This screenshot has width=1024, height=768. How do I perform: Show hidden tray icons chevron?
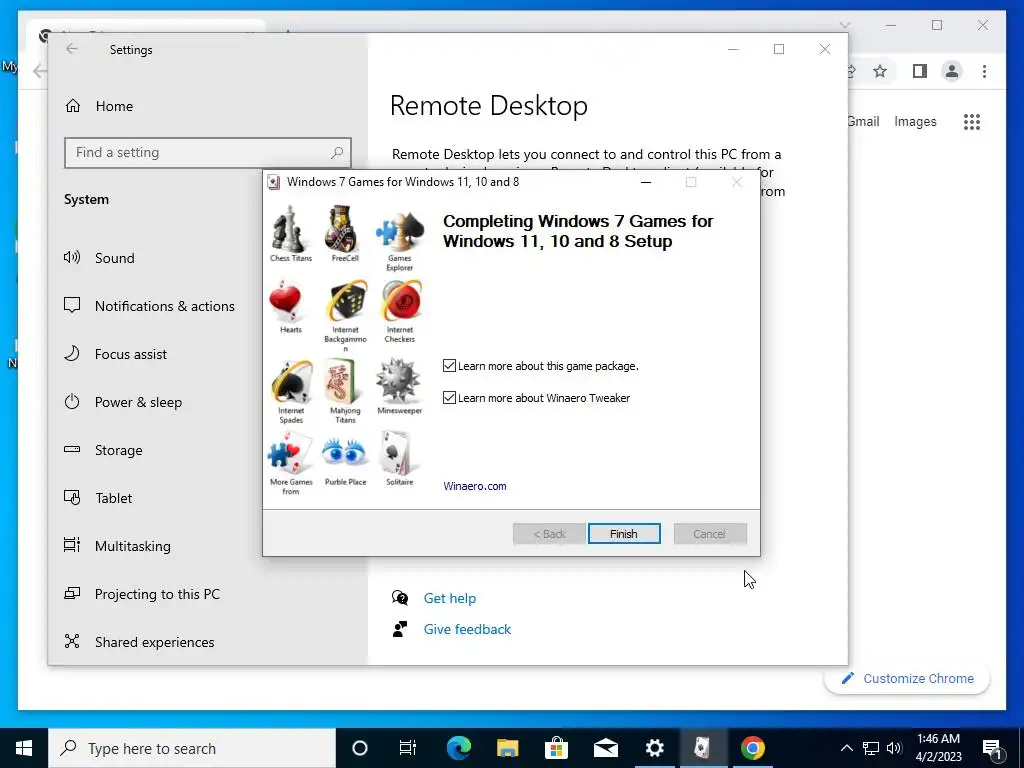click(x=846, y=748)
